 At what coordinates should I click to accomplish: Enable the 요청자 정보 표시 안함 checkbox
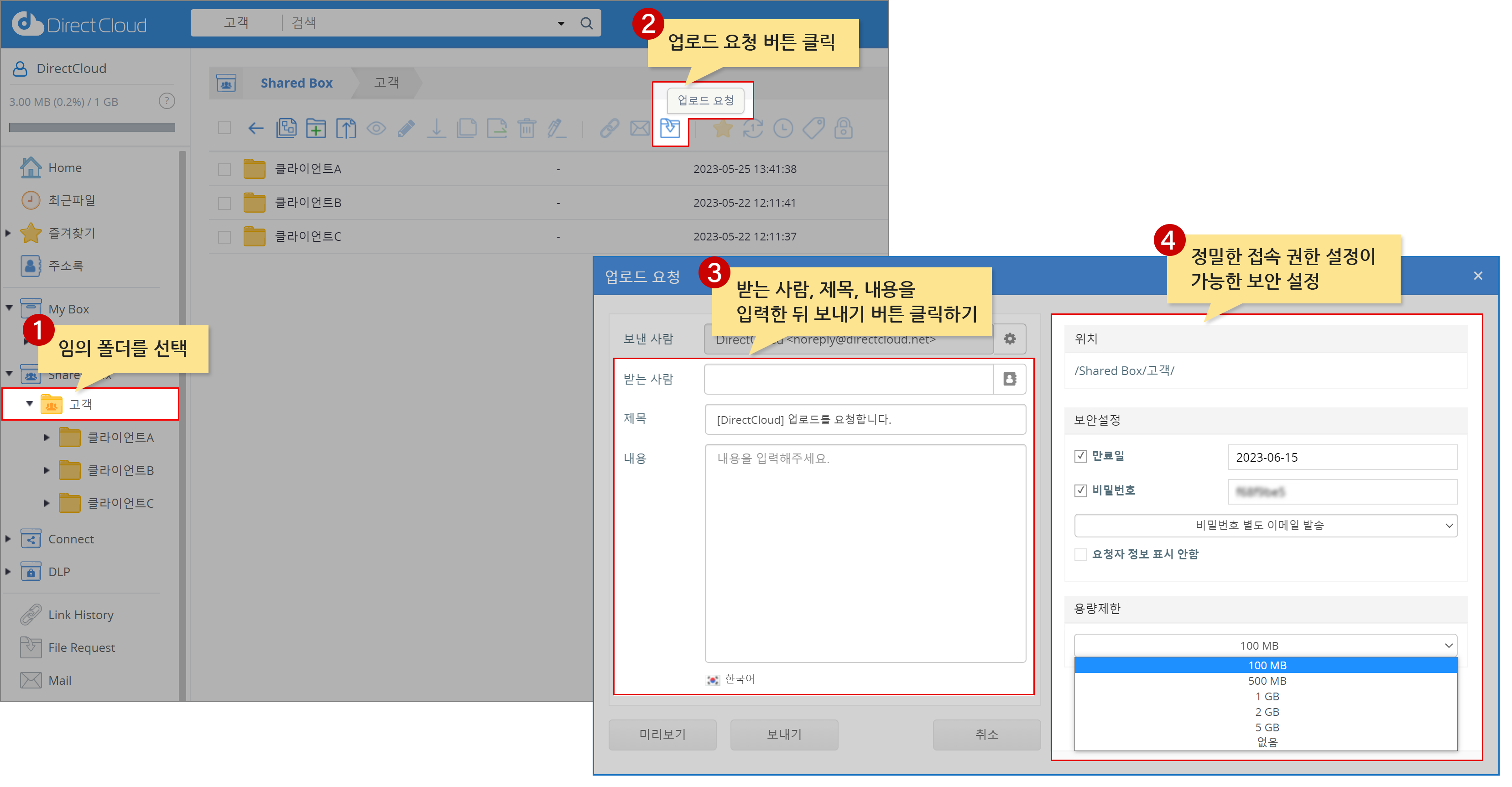point(1080,554)
